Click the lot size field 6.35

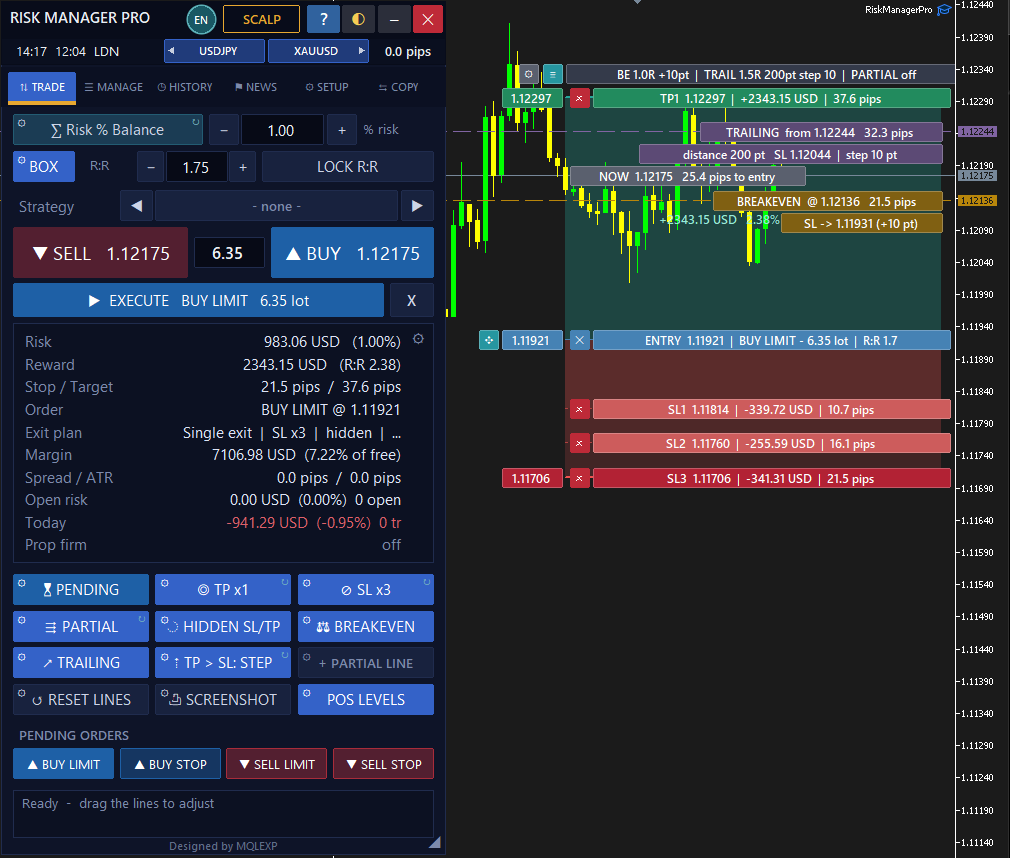pos(229,253)
